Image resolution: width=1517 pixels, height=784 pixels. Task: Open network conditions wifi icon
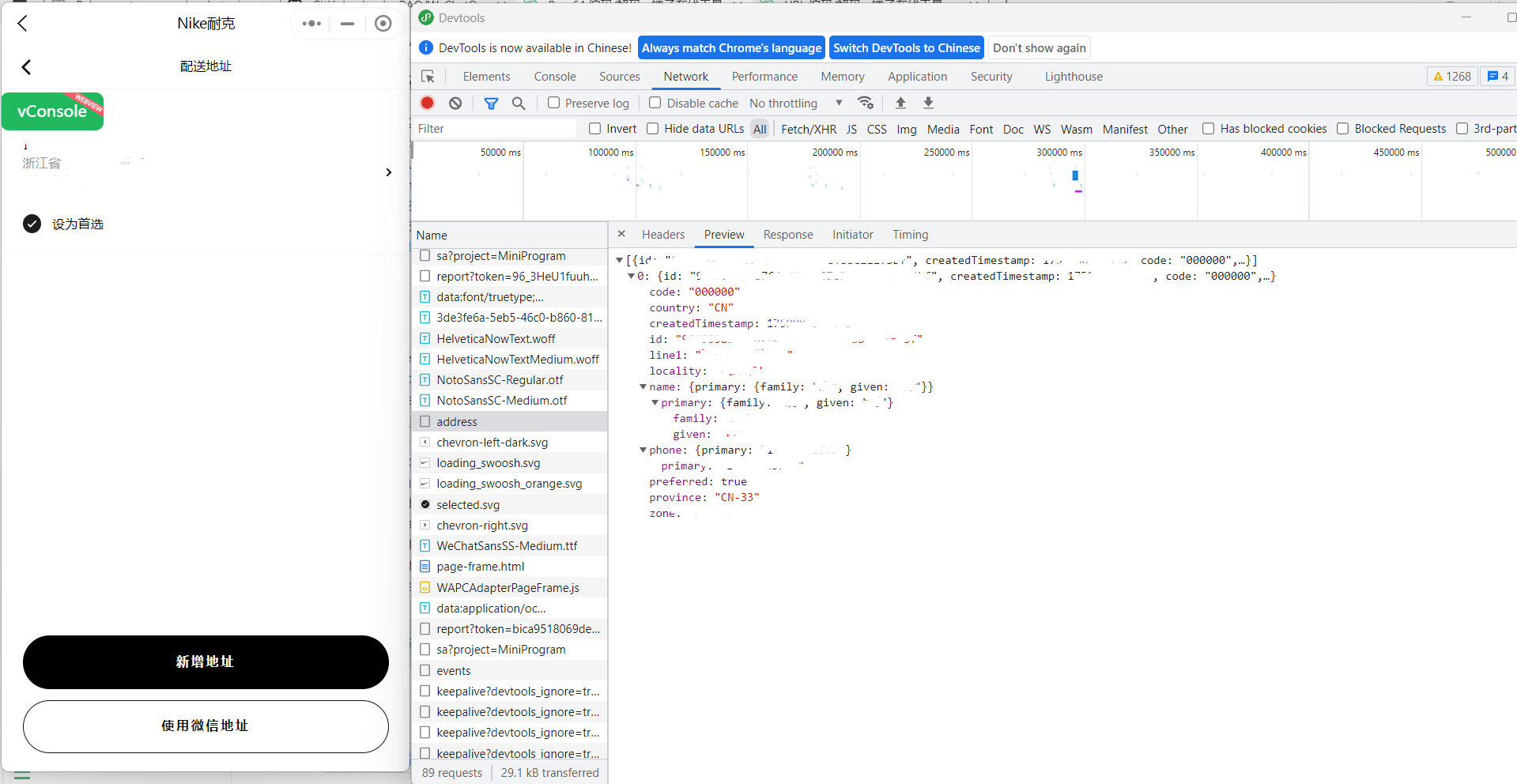tap(866, 103)
